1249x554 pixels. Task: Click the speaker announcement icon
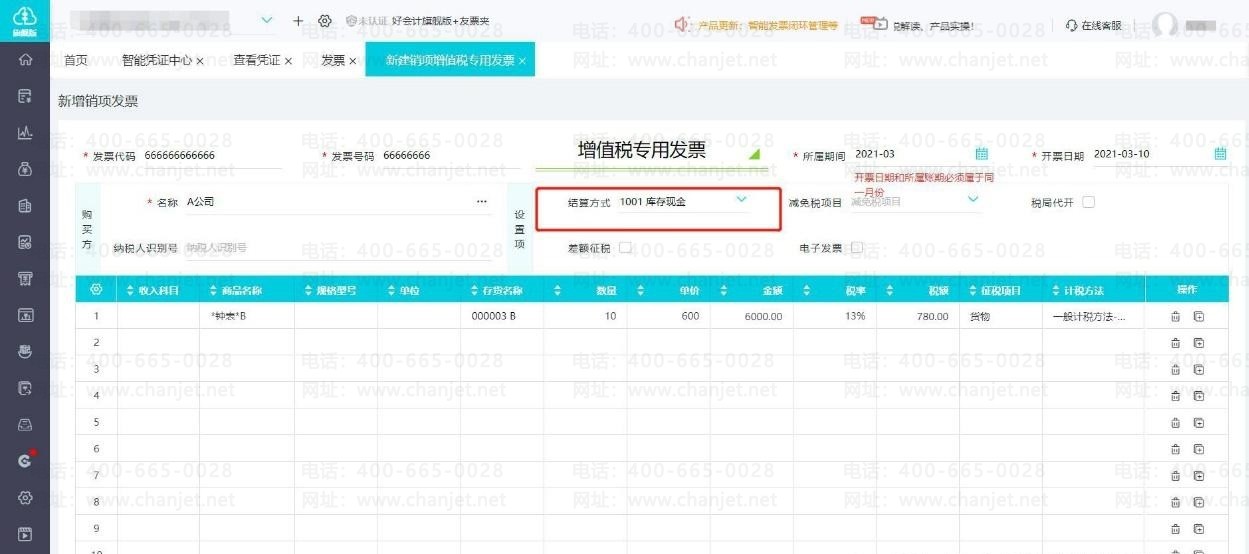coord(684,23)
